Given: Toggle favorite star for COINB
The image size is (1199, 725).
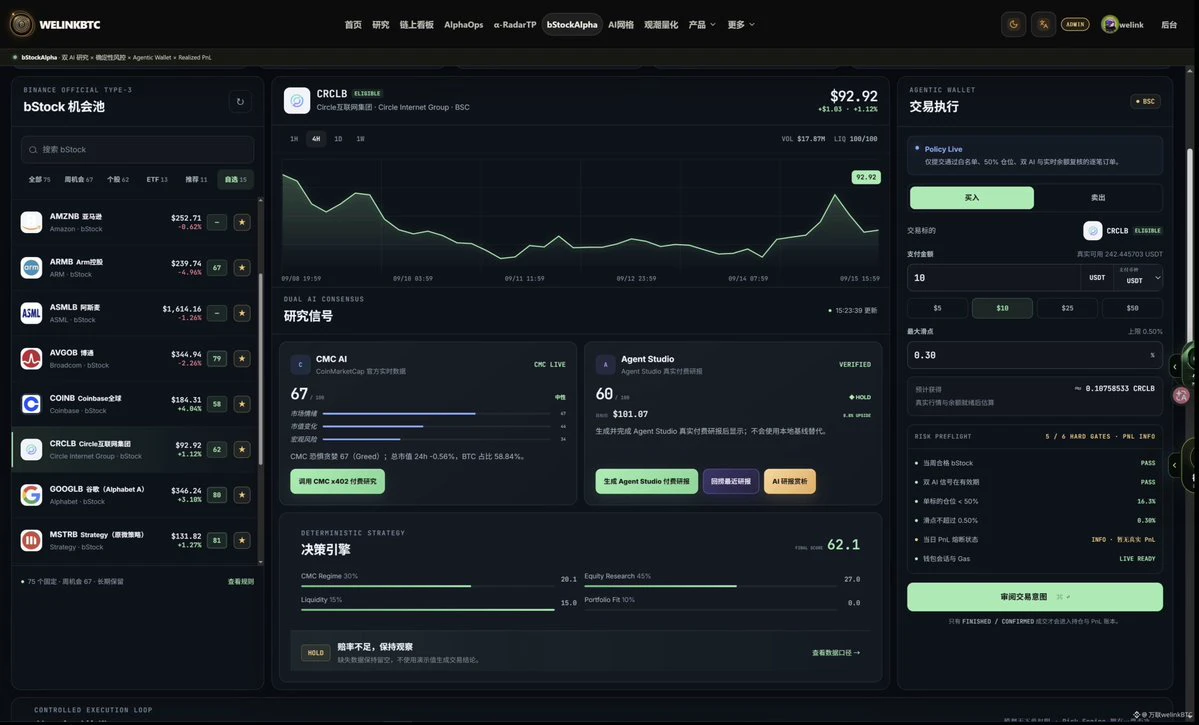Looking at the screenshot, I should (x=242, y=404).
